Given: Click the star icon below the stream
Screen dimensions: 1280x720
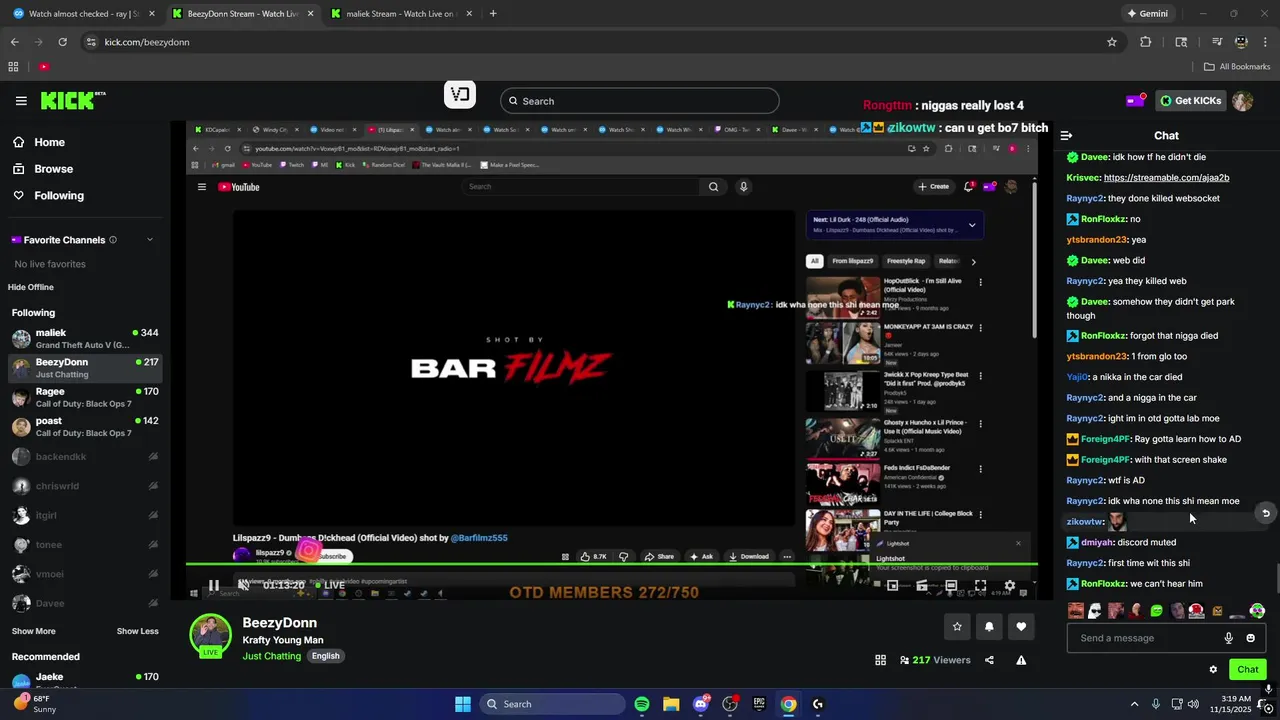Looking at the screenshot, I should (957, 626).
